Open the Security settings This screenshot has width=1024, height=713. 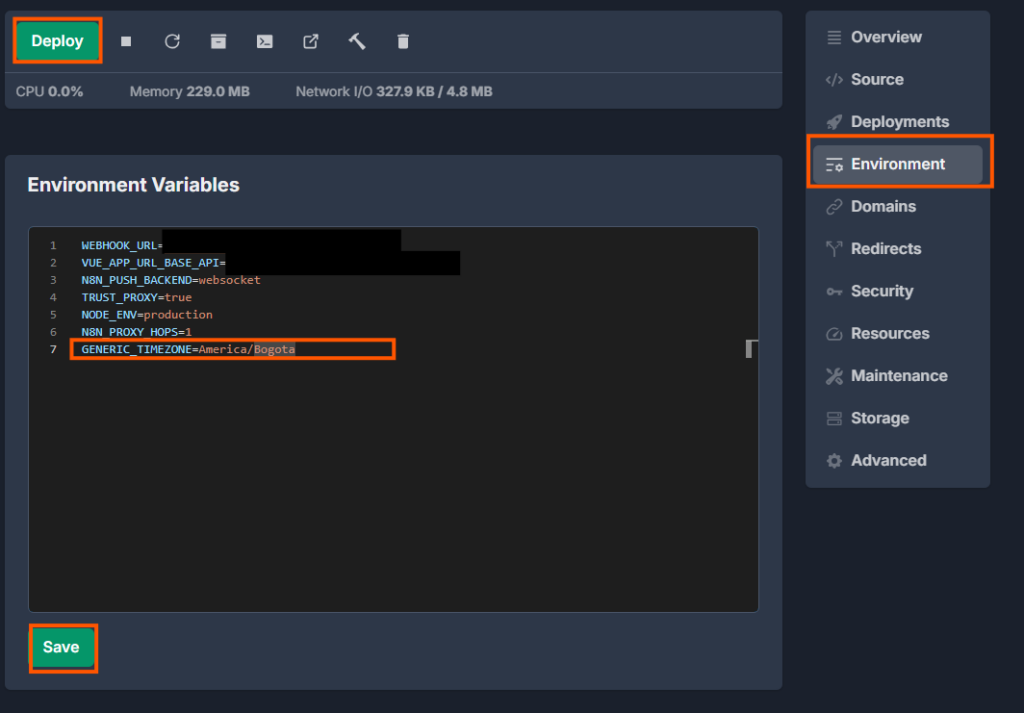(881, 291)
